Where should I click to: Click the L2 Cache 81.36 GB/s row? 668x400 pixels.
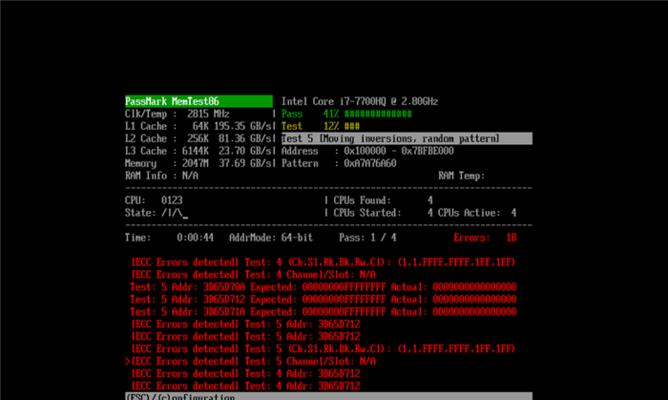pos(199,138)
